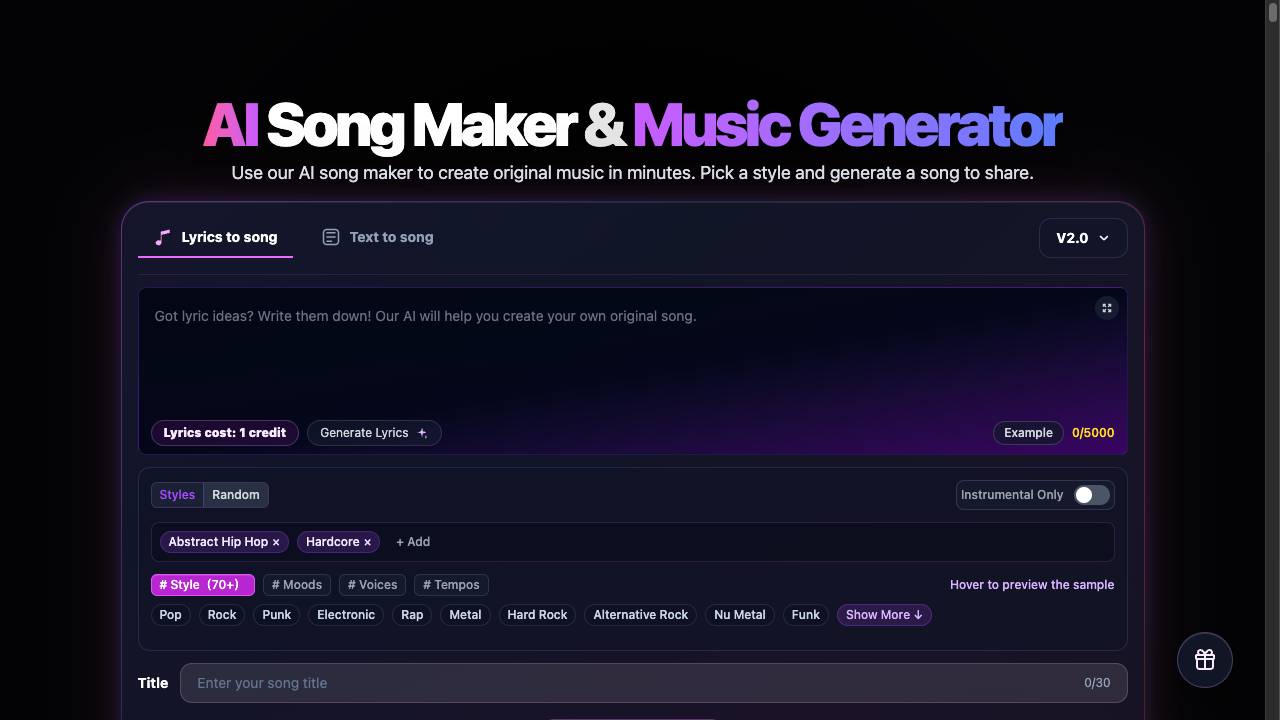Switch to the Lyrics to song tab
This screenshot has width=1280, height=720.
click(216, 237)
